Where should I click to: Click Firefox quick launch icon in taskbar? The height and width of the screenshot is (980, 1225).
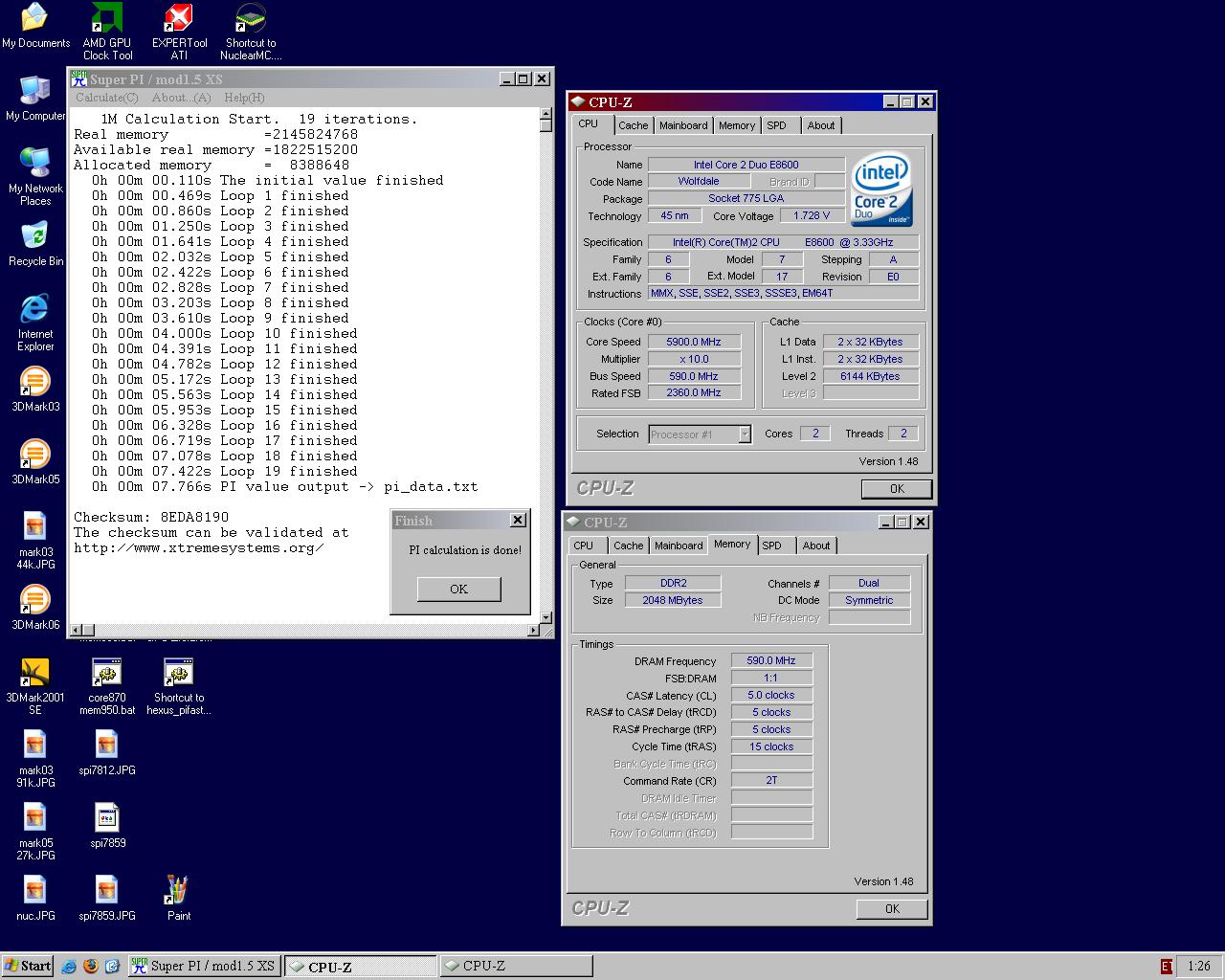pos(91,966)
